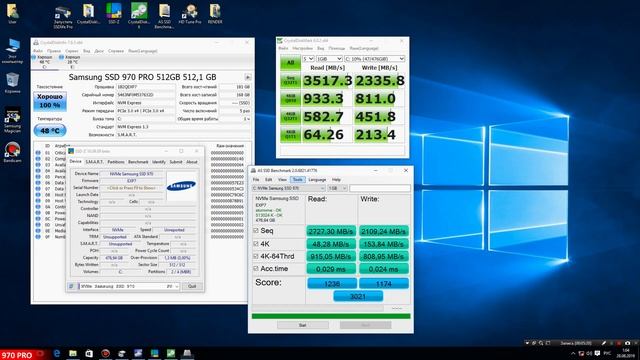Open the RENDER desktop icon
The width and height of the screenshot is (640, 360).
(x=215, y=13)
